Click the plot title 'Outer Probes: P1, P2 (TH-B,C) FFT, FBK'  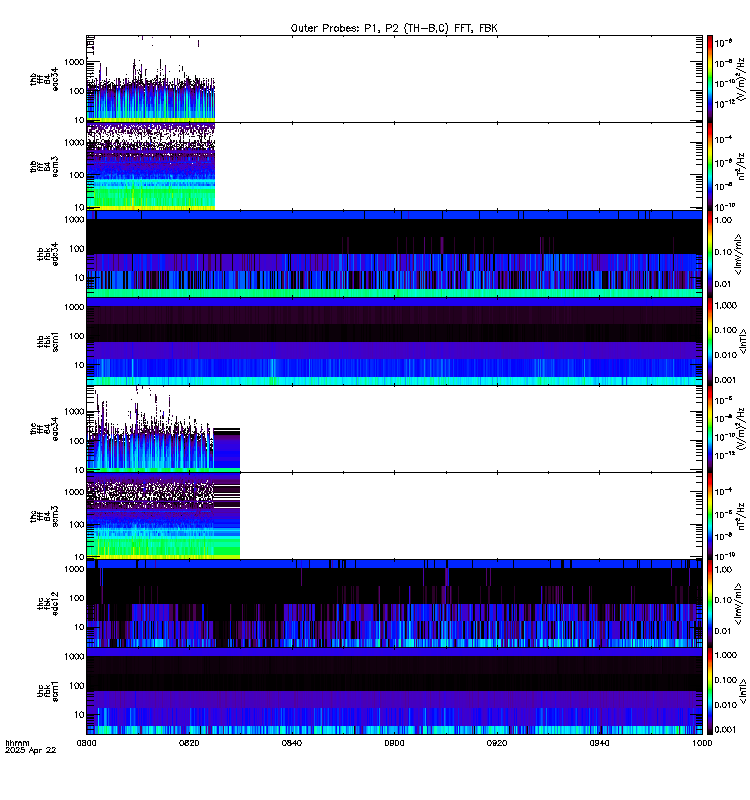coord(394,28)
